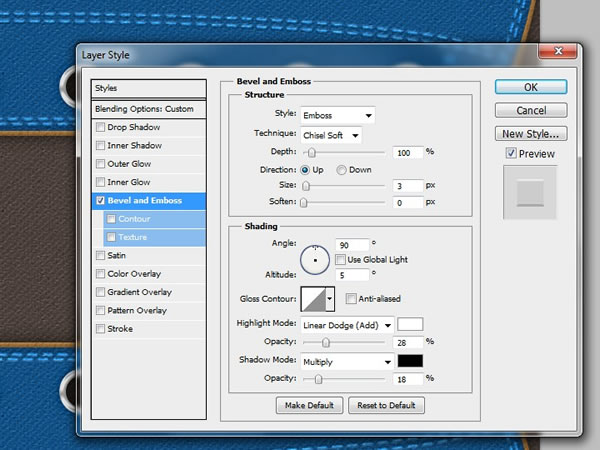600x450 pixels.
Task: Select the Styles panel entry
Action: pos(149,88)
